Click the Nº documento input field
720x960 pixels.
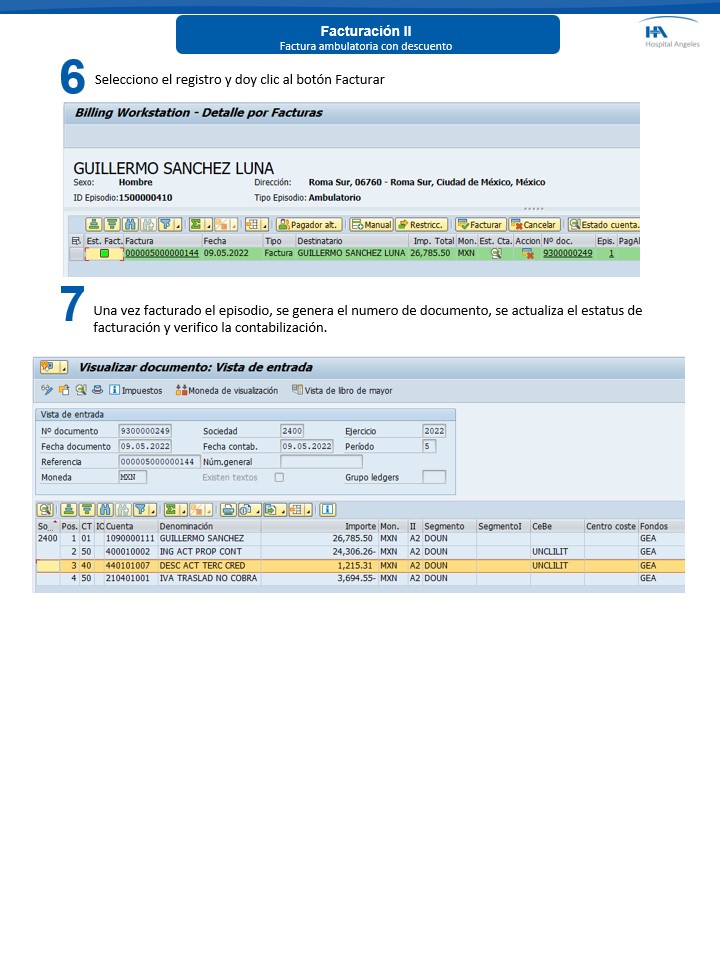[145, 431]
